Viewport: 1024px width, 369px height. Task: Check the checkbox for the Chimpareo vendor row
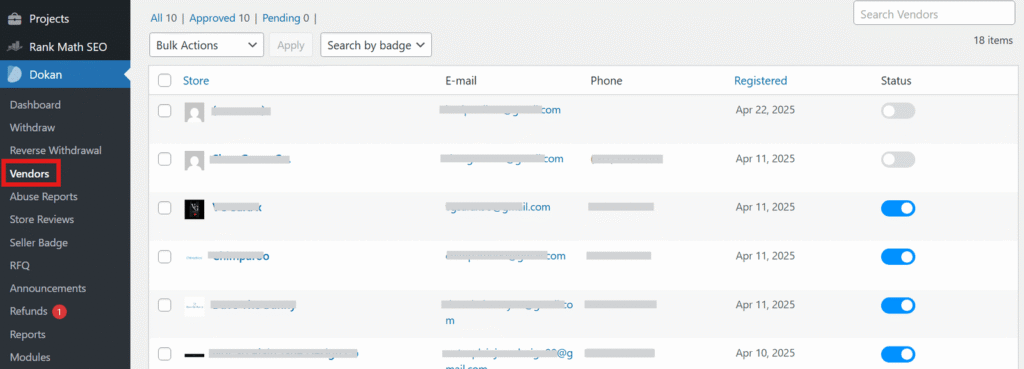point(165,257)
